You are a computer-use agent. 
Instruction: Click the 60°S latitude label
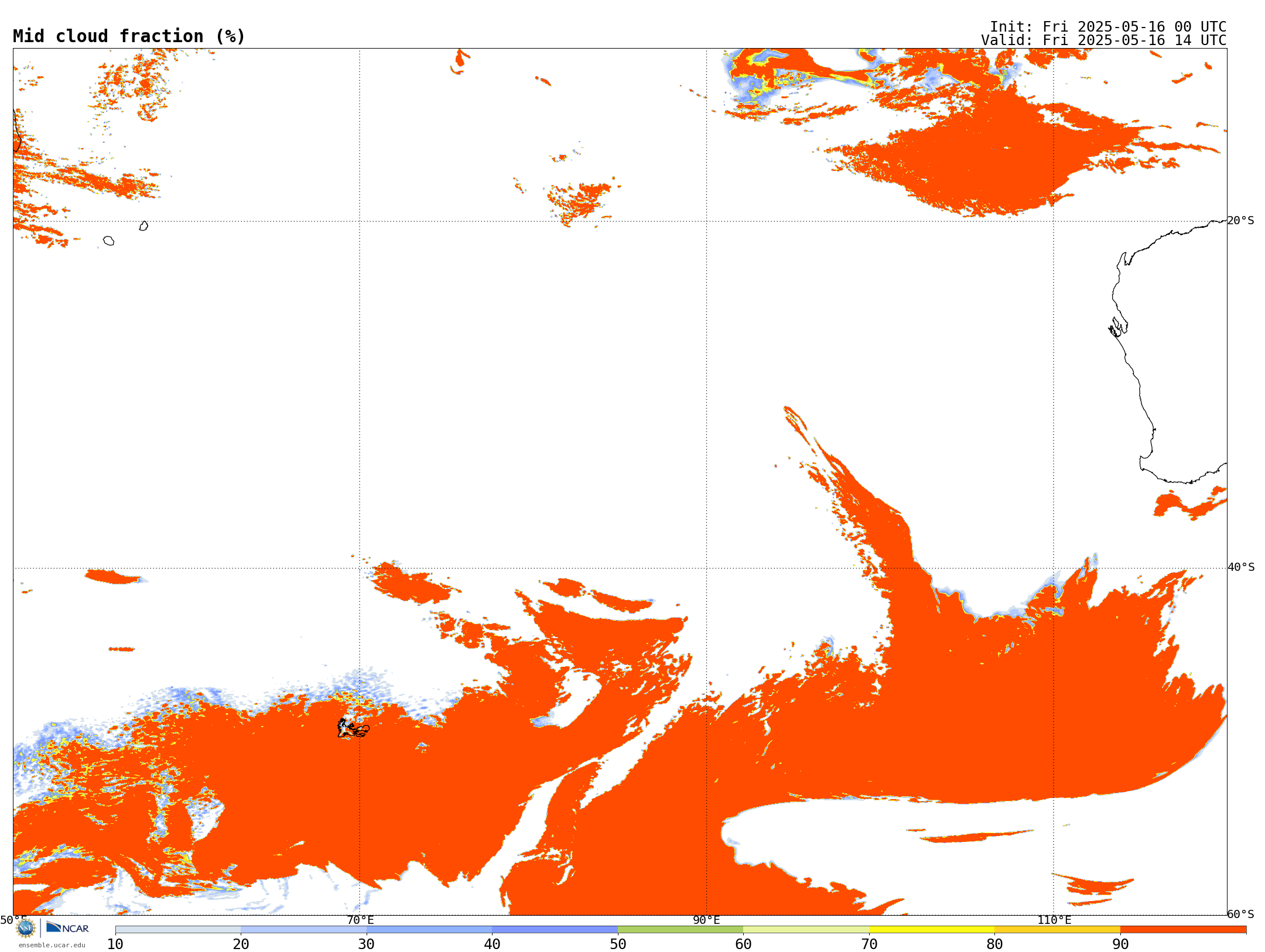(x=1241, y=914)
